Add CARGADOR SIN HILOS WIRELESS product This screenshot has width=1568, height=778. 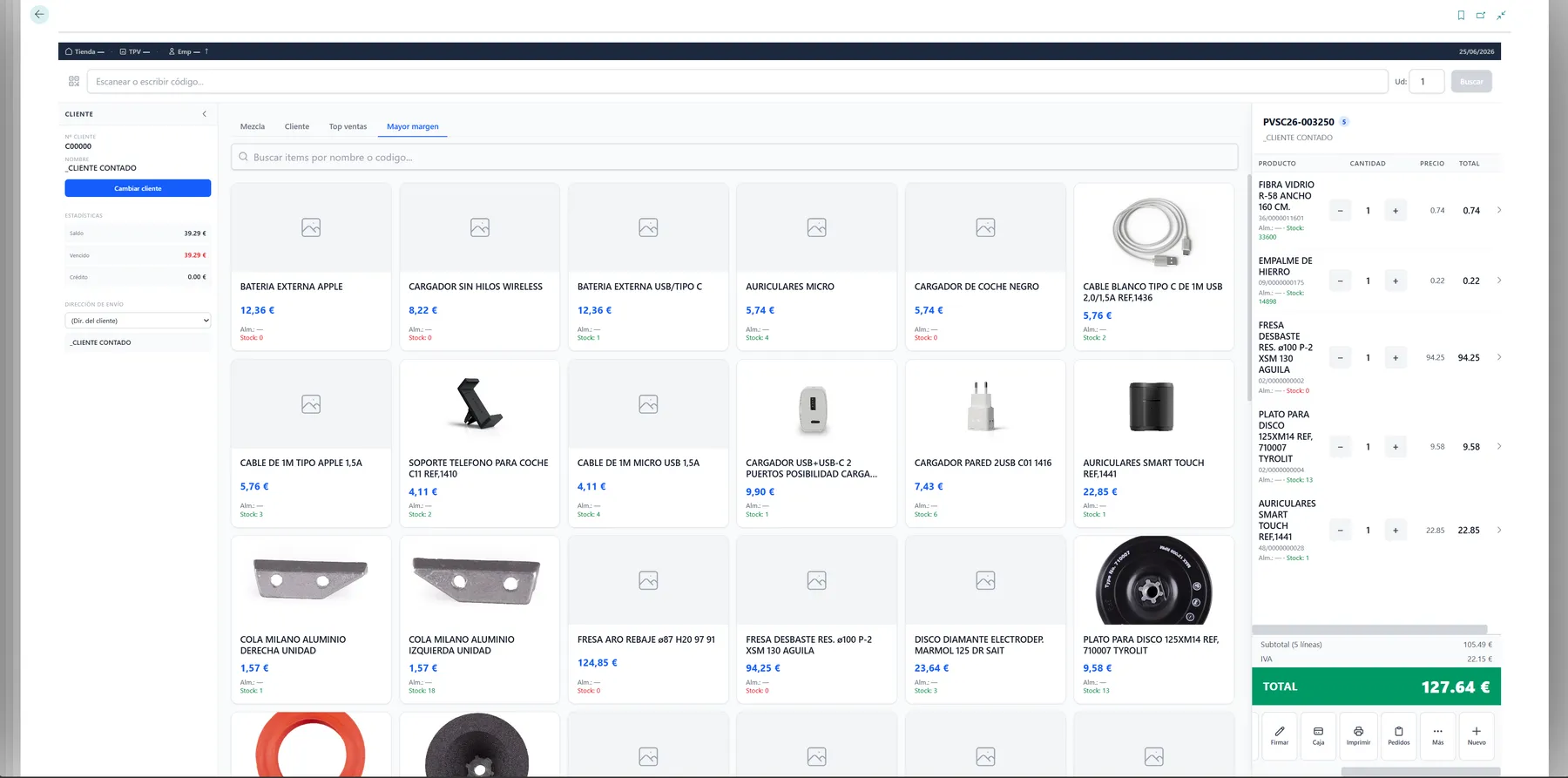(x=479, y=267)
